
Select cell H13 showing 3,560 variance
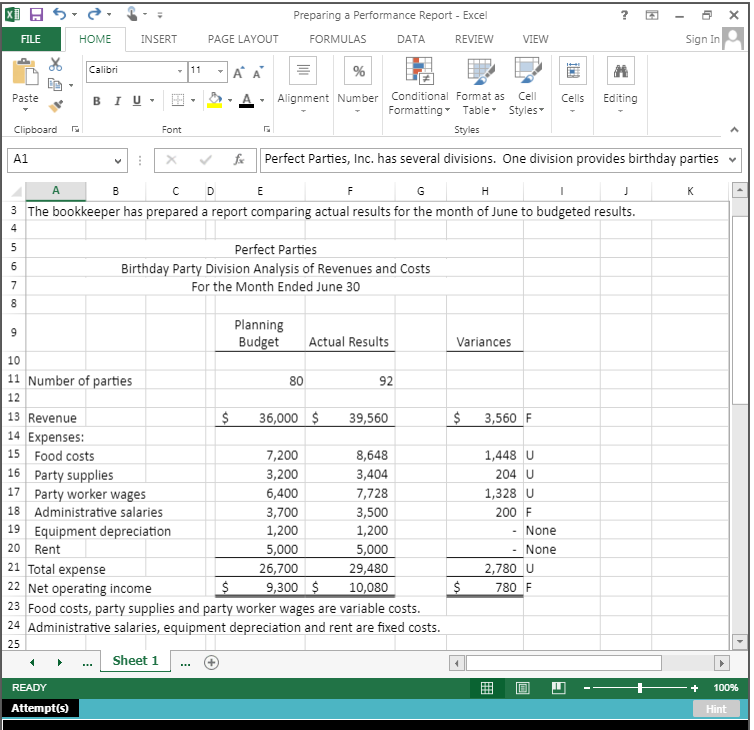click(485, 417)
